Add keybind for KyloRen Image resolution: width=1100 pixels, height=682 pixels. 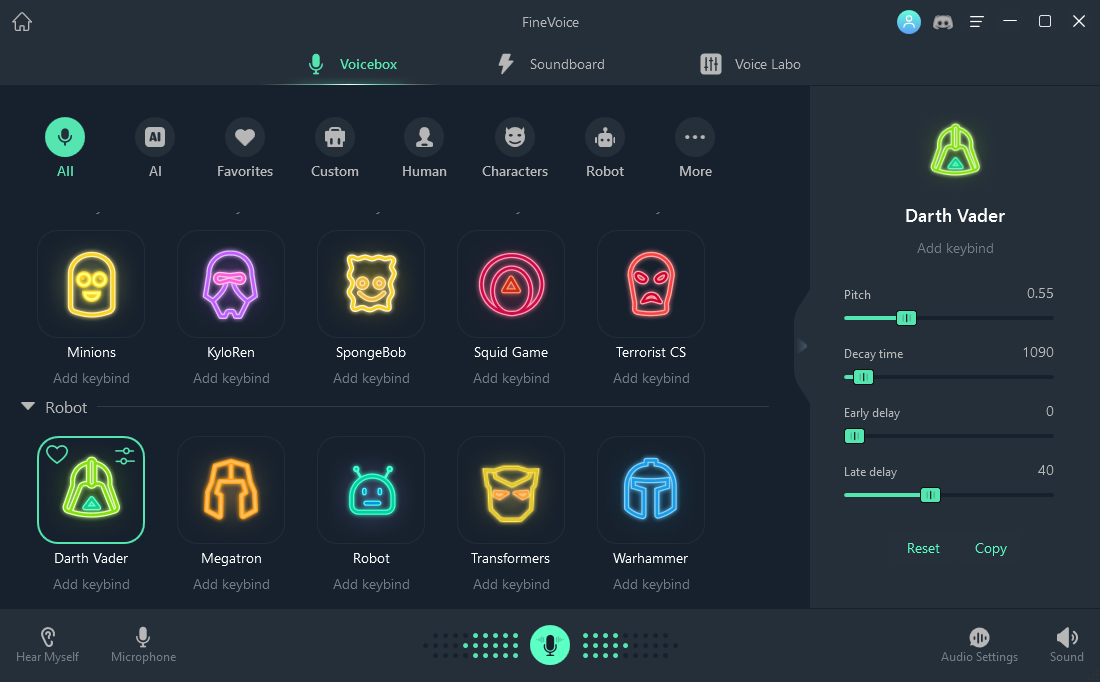(231, 378)
